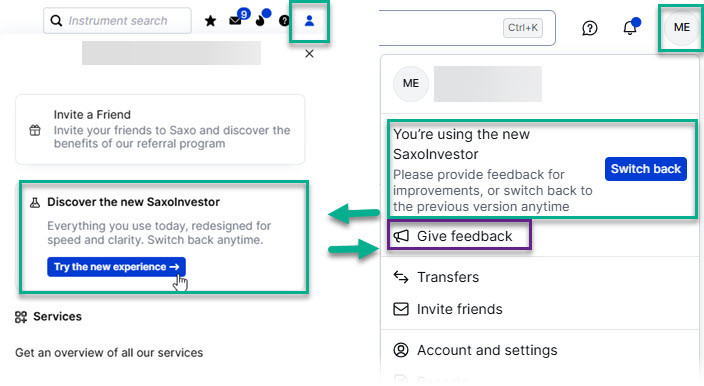The width and height of the screenshot is (704, 386).
Task: Click the Instrument search field
Action: (x=117, y=21)
